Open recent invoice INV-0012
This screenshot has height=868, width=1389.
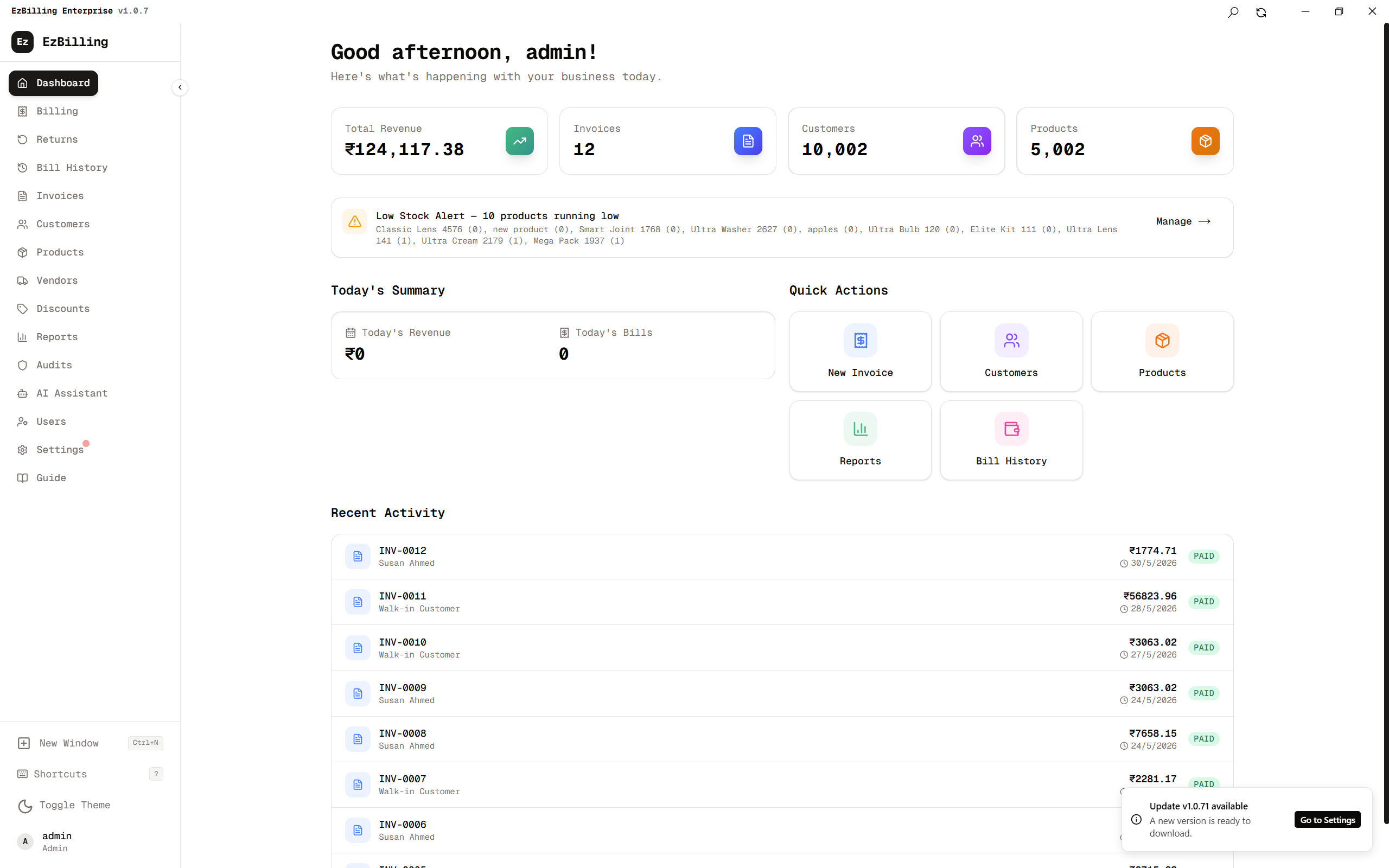pos(782,556)
